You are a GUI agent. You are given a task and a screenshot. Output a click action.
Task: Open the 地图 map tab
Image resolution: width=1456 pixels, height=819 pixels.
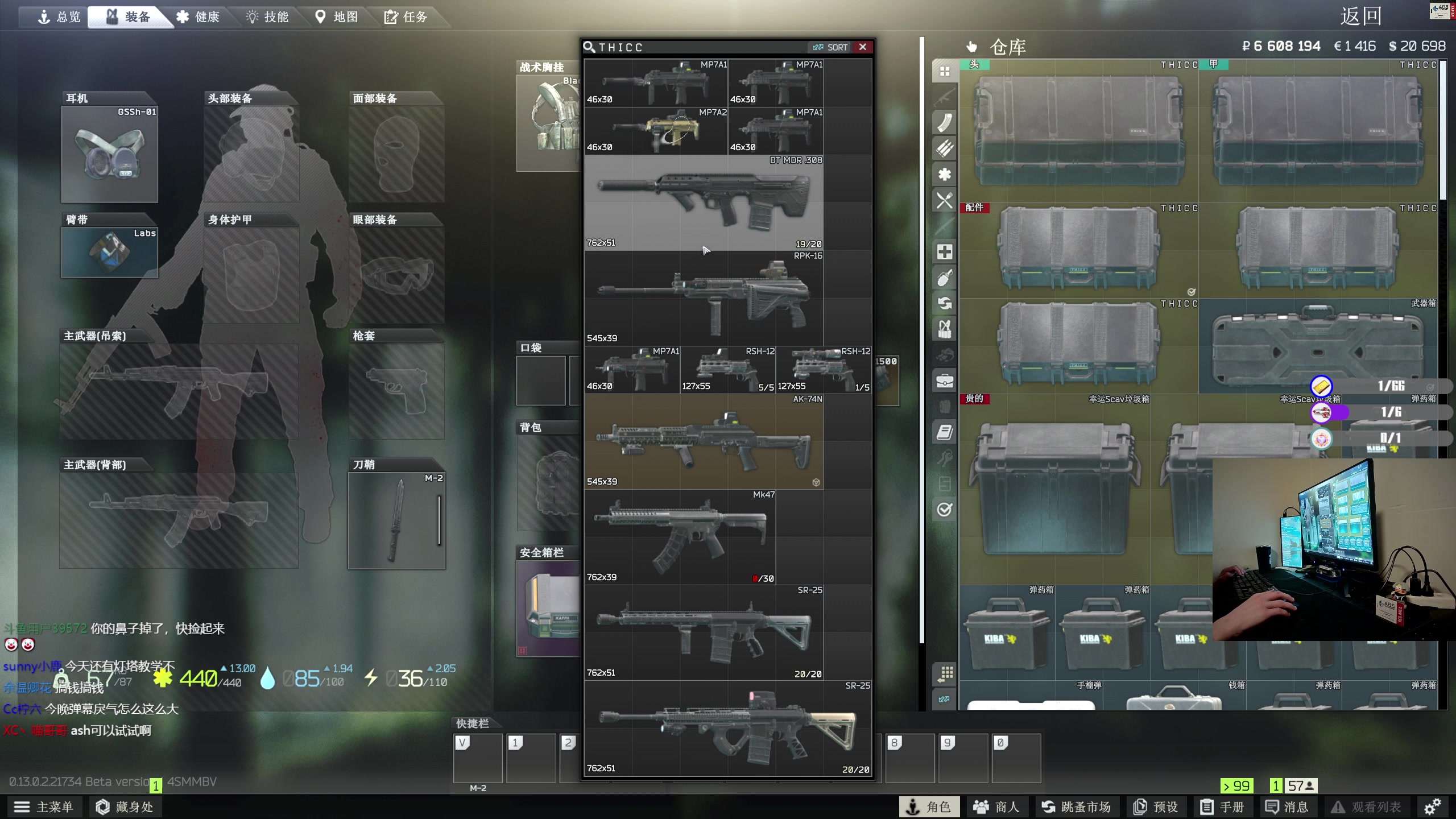pyautogui.click(x=337, y=17)
